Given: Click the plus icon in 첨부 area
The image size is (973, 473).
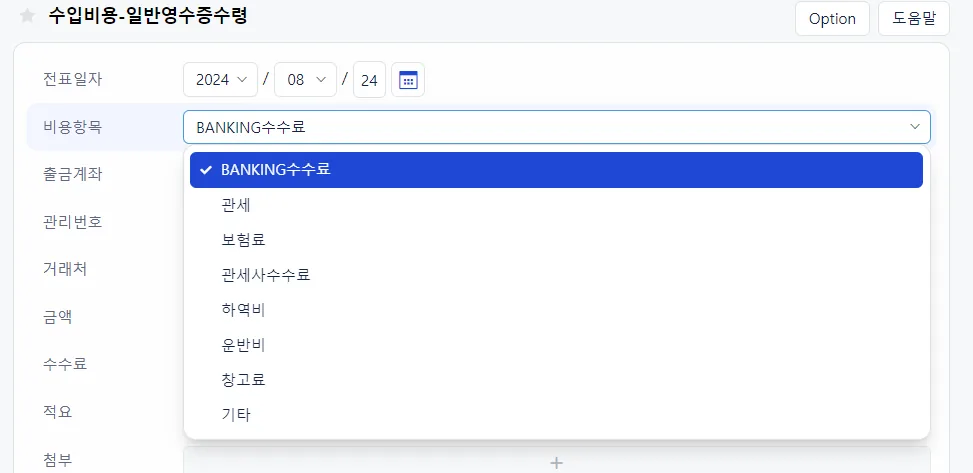Looking at the screenshot, I should click(x=557, y=462).
